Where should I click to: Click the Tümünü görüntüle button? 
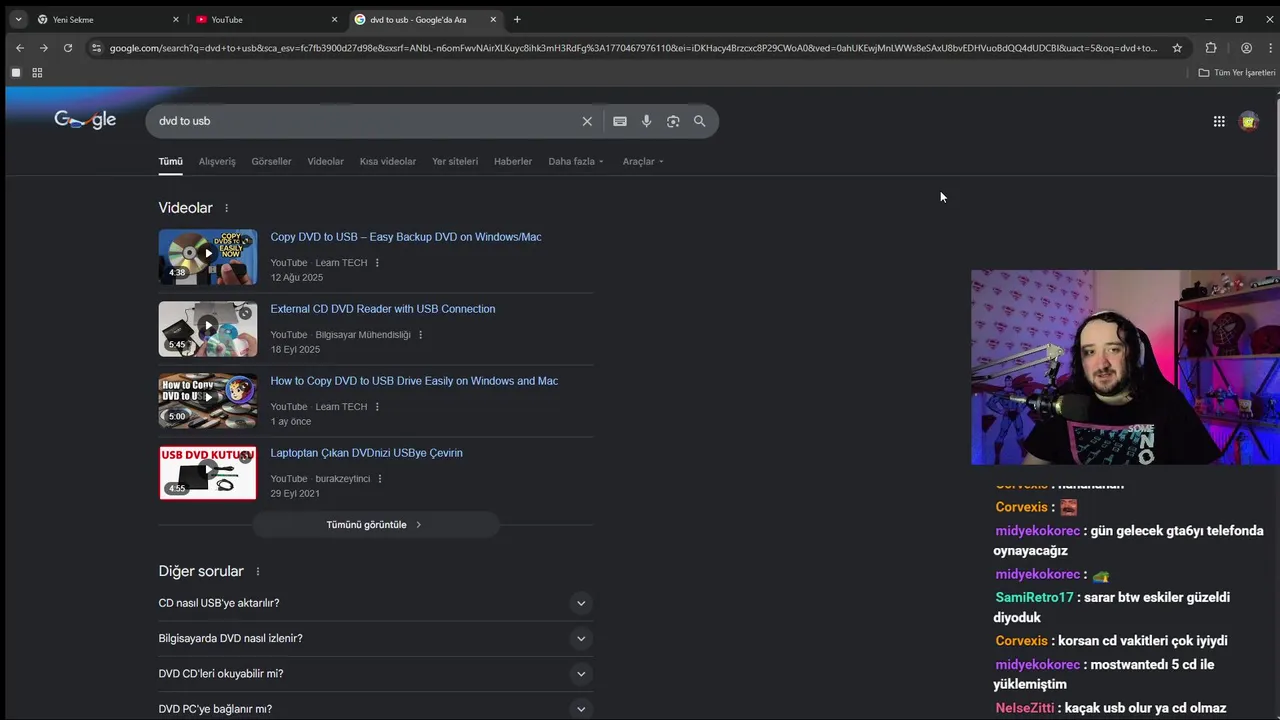click(x=375, y=525)
